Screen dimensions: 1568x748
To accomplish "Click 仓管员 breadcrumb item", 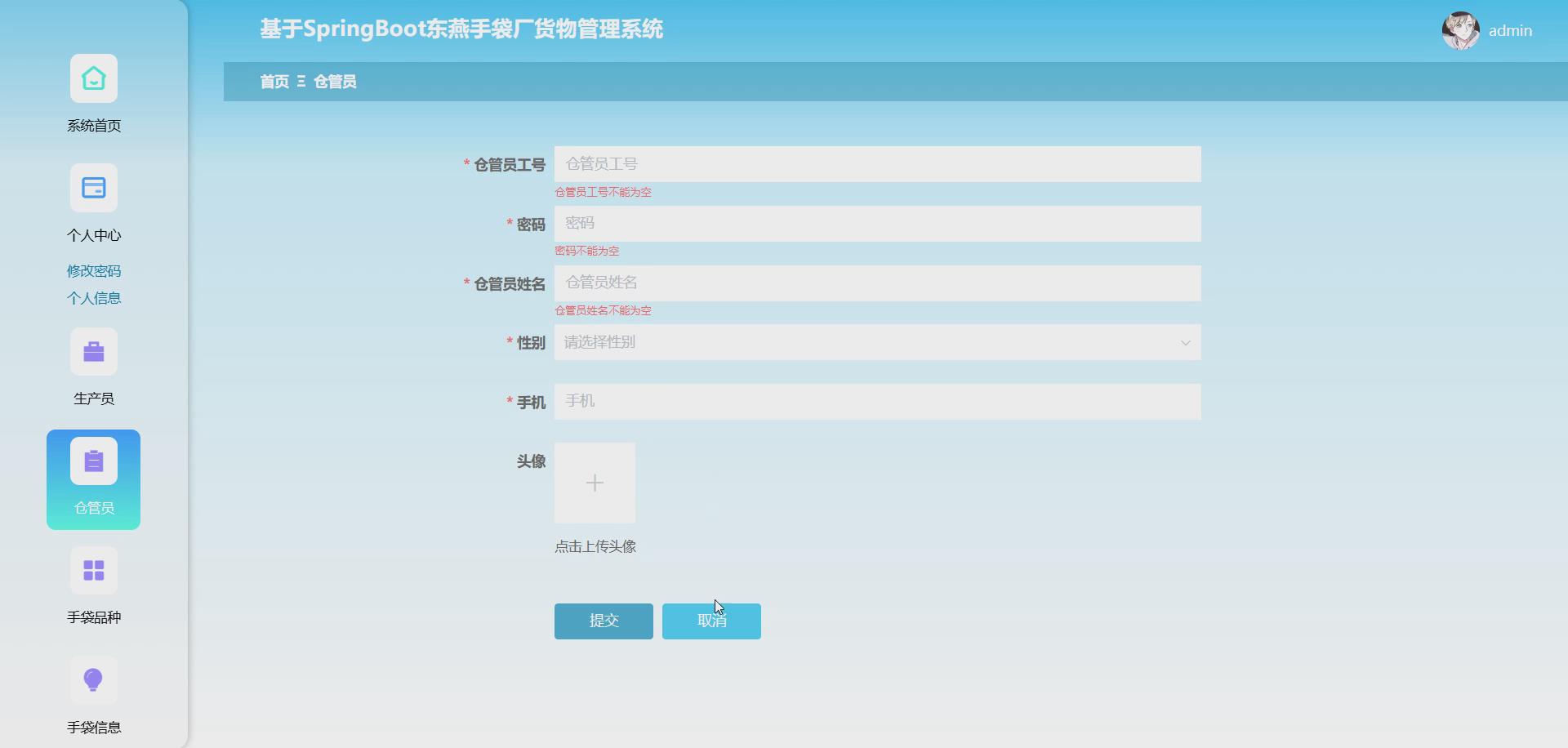I will pos(335,82).
